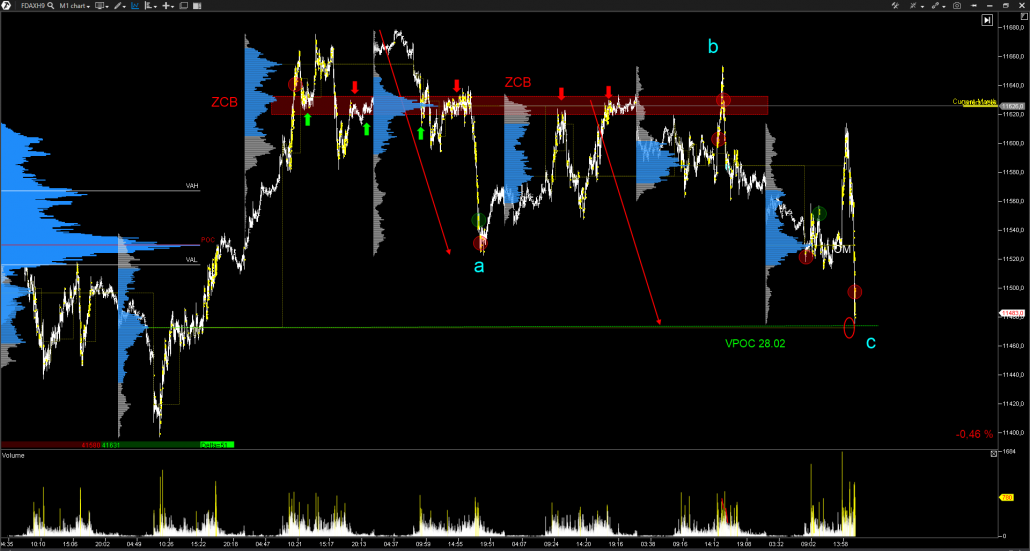Toggle the blue chart mode icon
The image size is (1030, 551).
(x=135, y=5)
